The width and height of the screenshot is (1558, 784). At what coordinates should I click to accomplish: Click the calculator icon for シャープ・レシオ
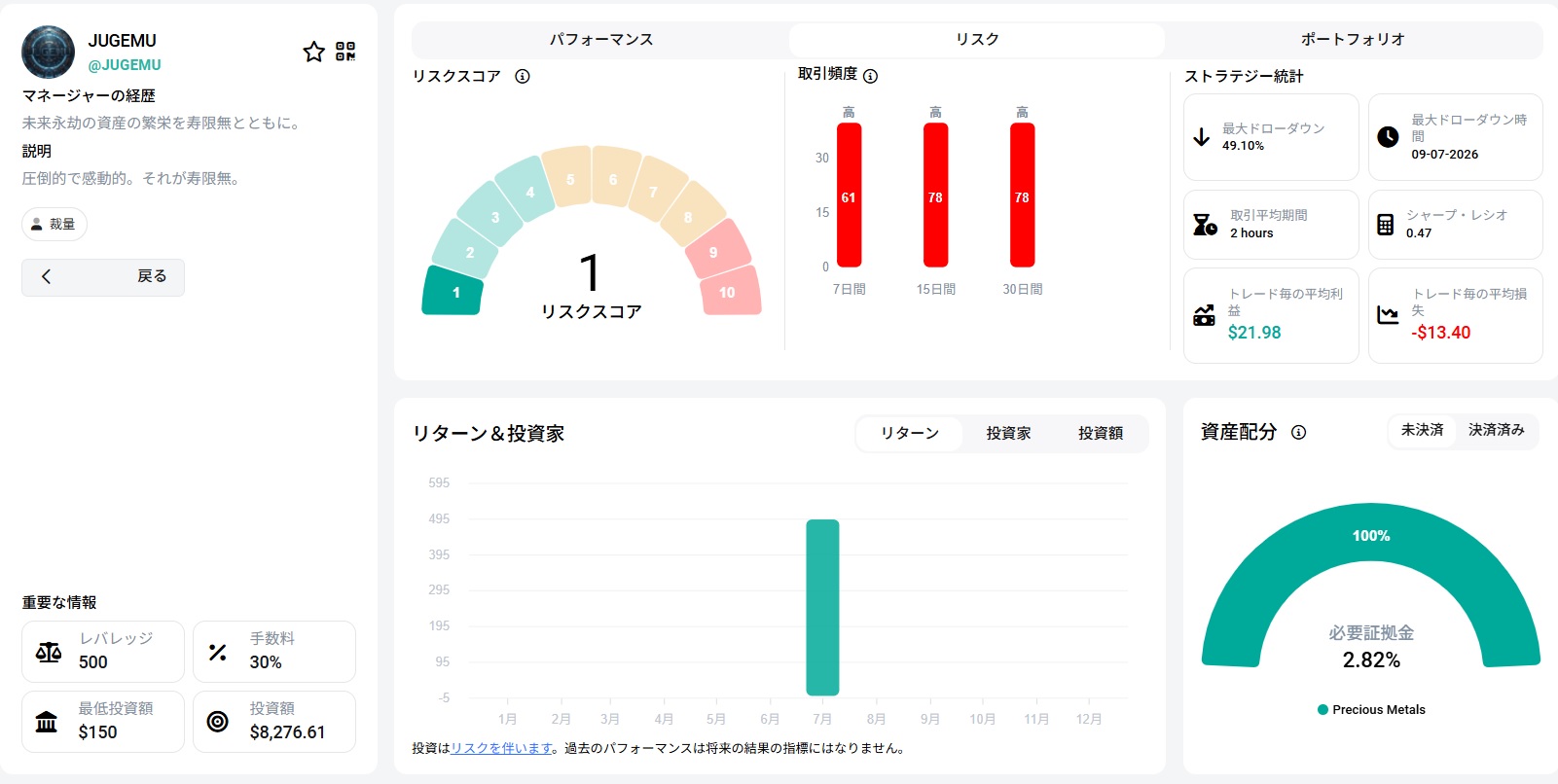click(1385, 225)
